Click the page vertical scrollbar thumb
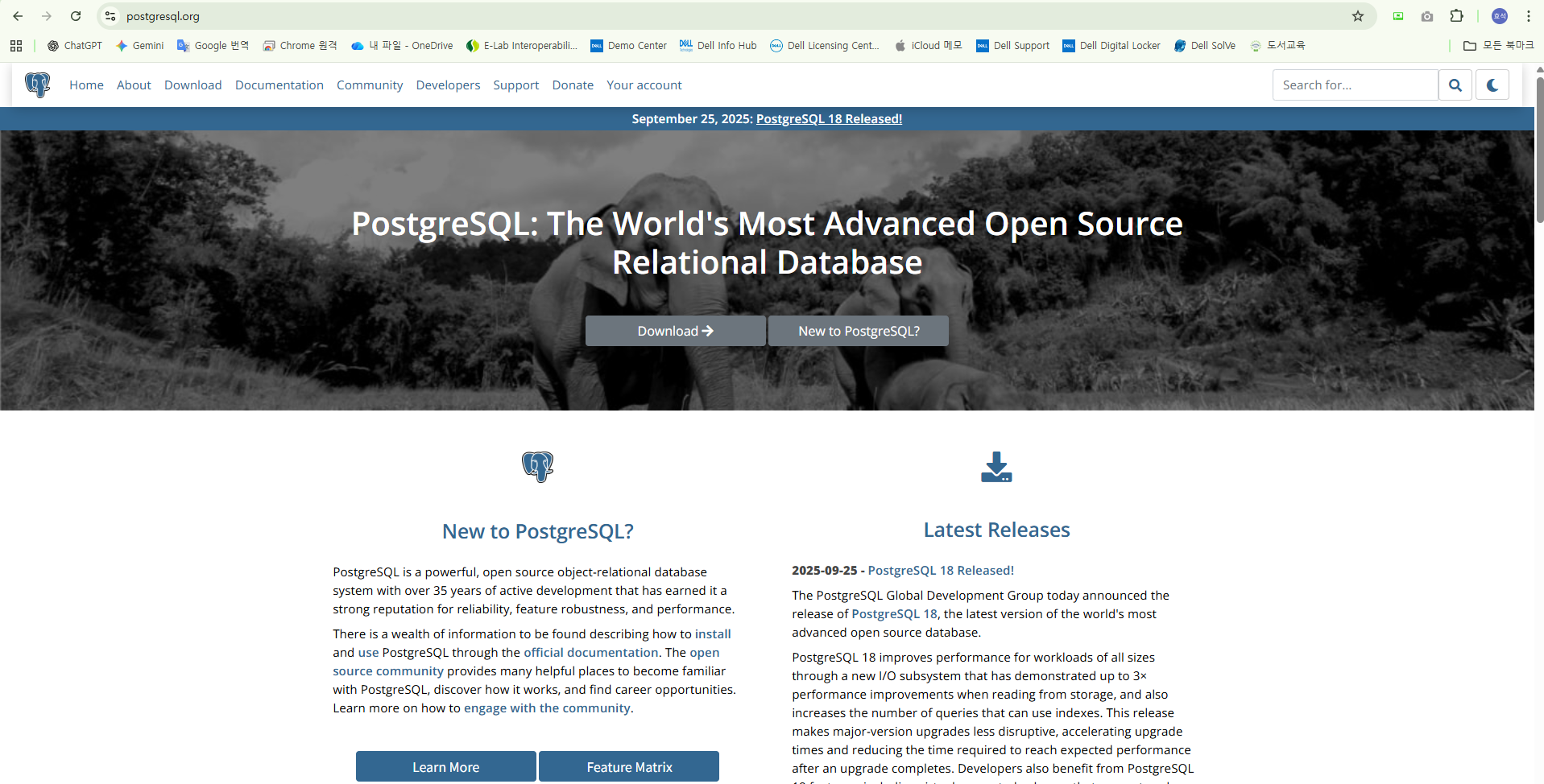Screen dimensions: 1544x784 pos(1539,149)
